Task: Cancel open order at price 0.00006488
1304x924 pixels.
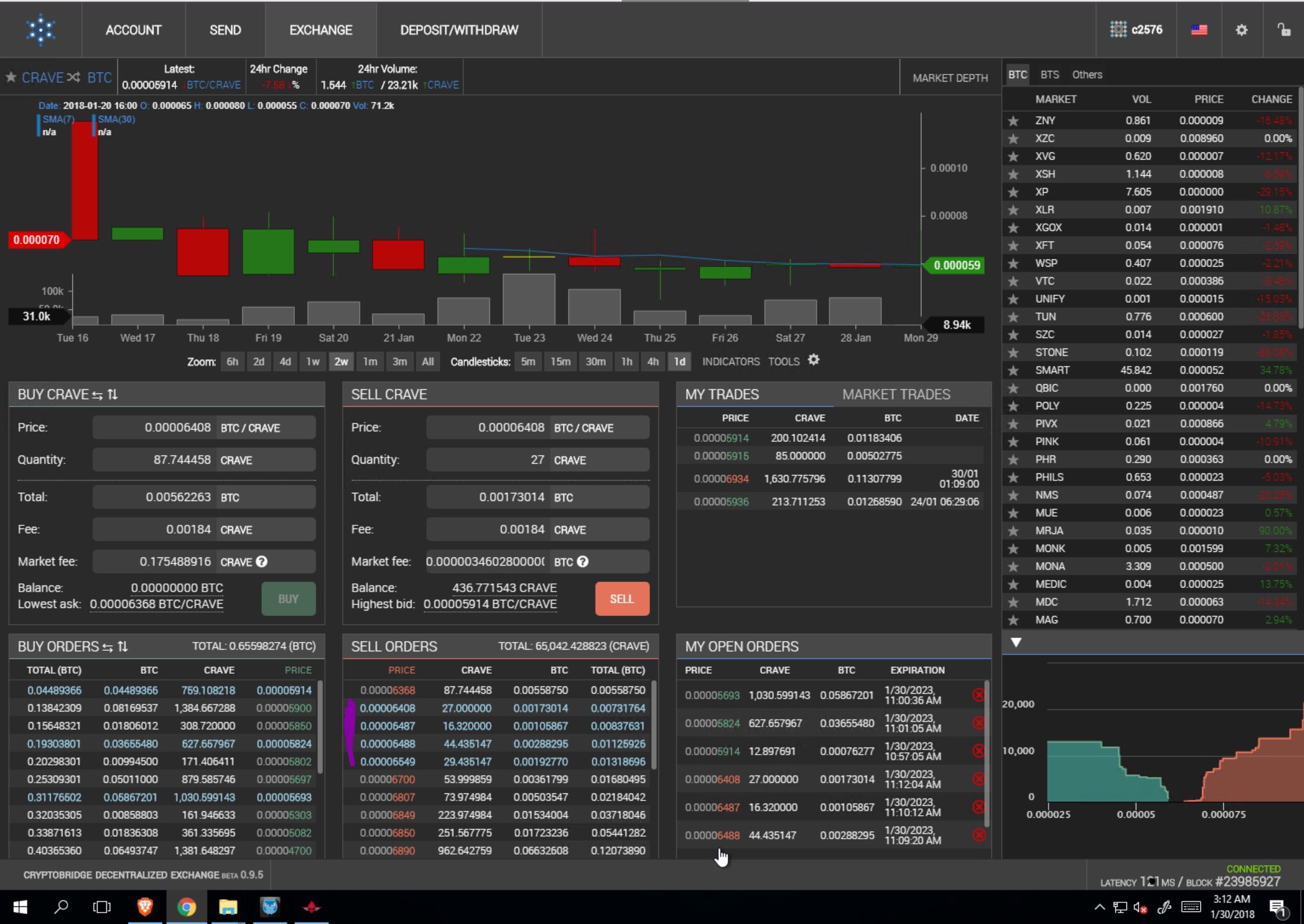Action: click(x=978, y=835)
